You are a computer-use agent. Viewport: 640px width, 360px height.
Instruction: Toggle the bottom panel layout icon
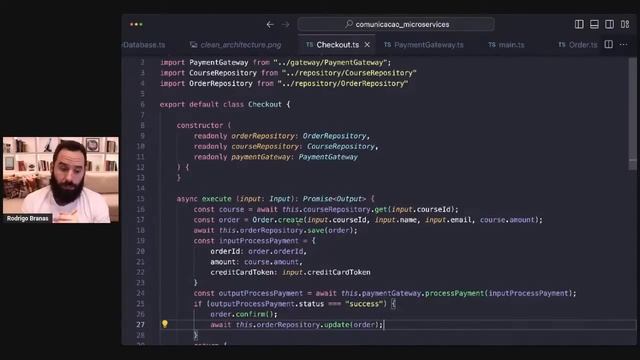point(594,24)
